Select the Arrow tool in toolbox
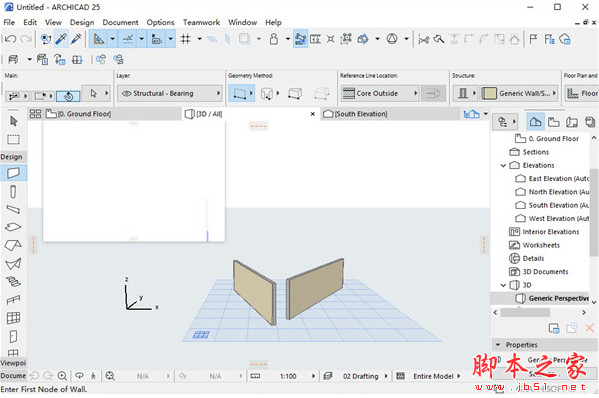Image resolution: width=599 pixels, height=398 pixels. point(13,121)
